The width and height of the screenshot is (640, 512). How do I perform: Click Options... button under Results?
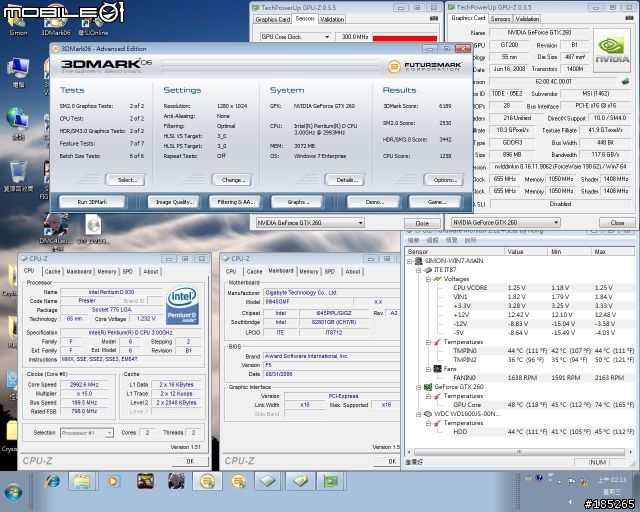tap(445, 180)
